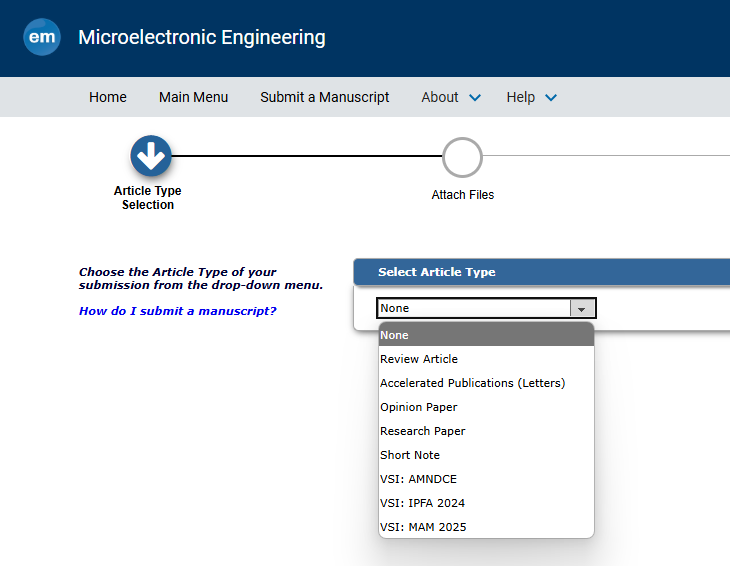Choose Research Paper article type
Screen dimensions: 730x566
[x=422, y=431]
